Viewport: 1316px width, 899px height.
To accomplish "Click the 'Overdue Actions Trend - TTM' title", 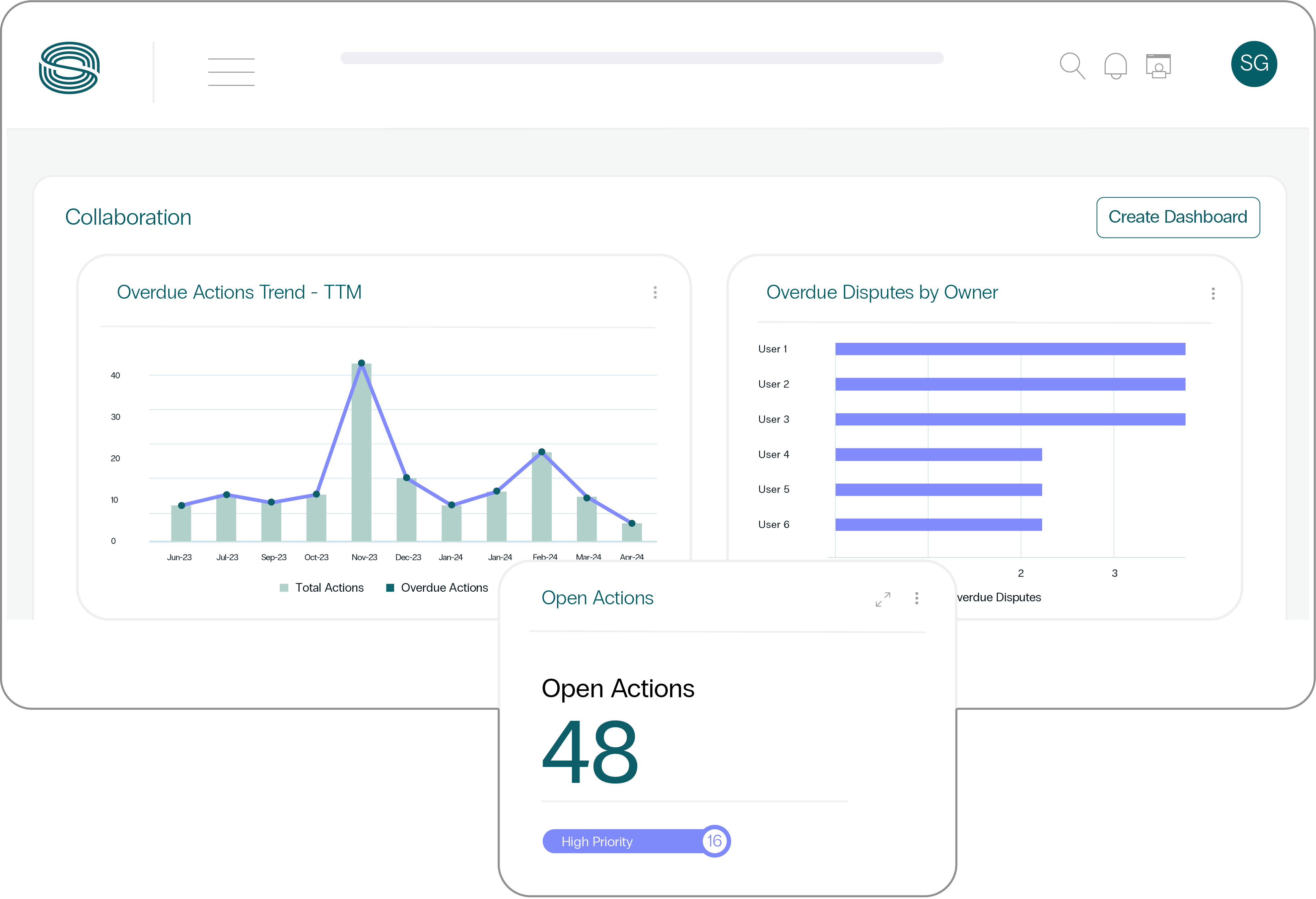I will click(x=239, y=292).
